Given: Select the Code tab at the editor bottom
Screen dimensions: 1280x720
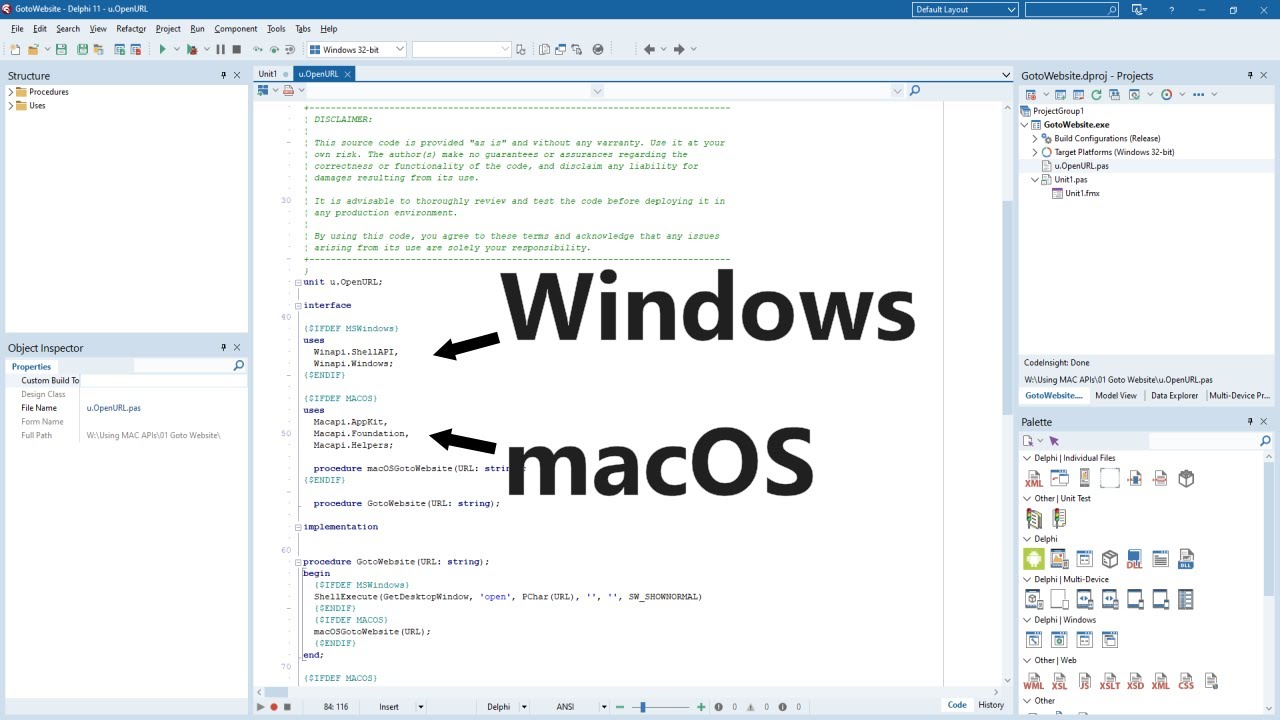Looking at the screenshot, I should point(957,705).
